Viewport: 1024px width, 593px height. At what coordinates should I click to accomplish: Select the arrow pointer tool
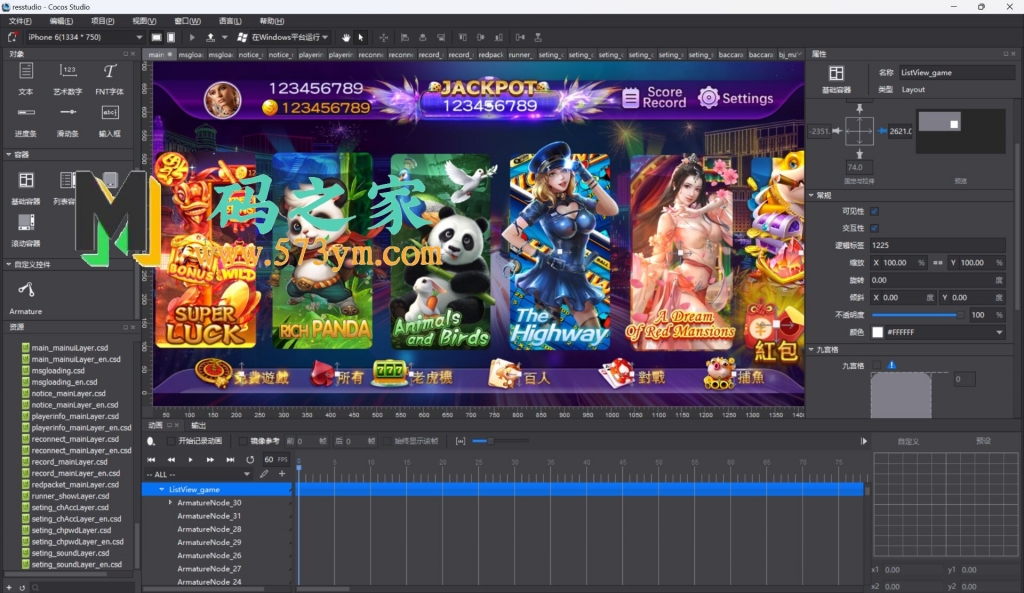(x=360, y=37)
